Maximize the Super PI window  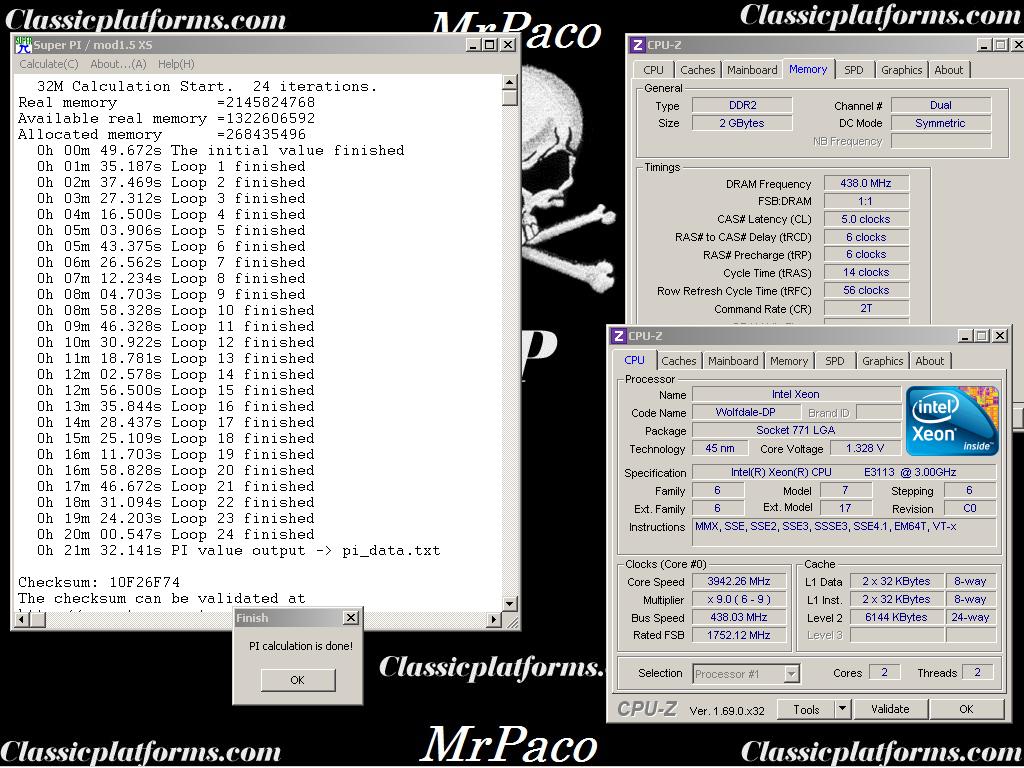(490, 44)
